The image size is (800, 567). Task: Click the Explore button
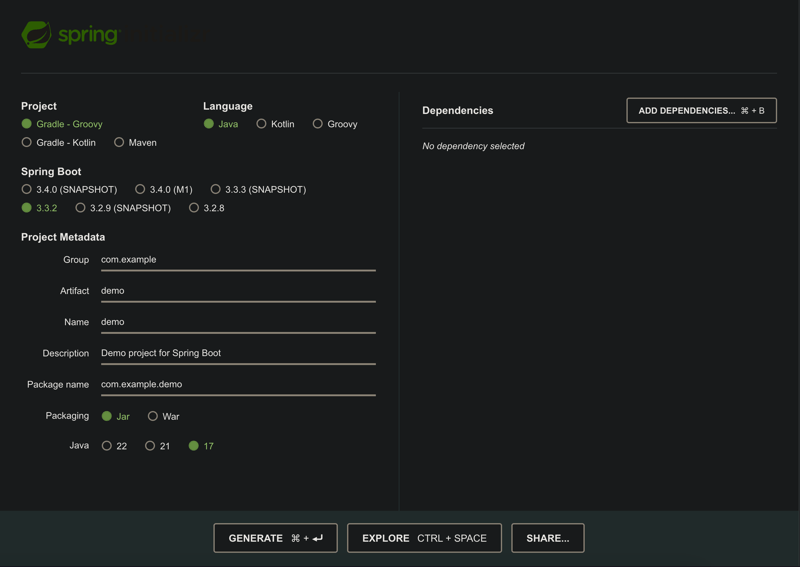[x=424, y=538]
